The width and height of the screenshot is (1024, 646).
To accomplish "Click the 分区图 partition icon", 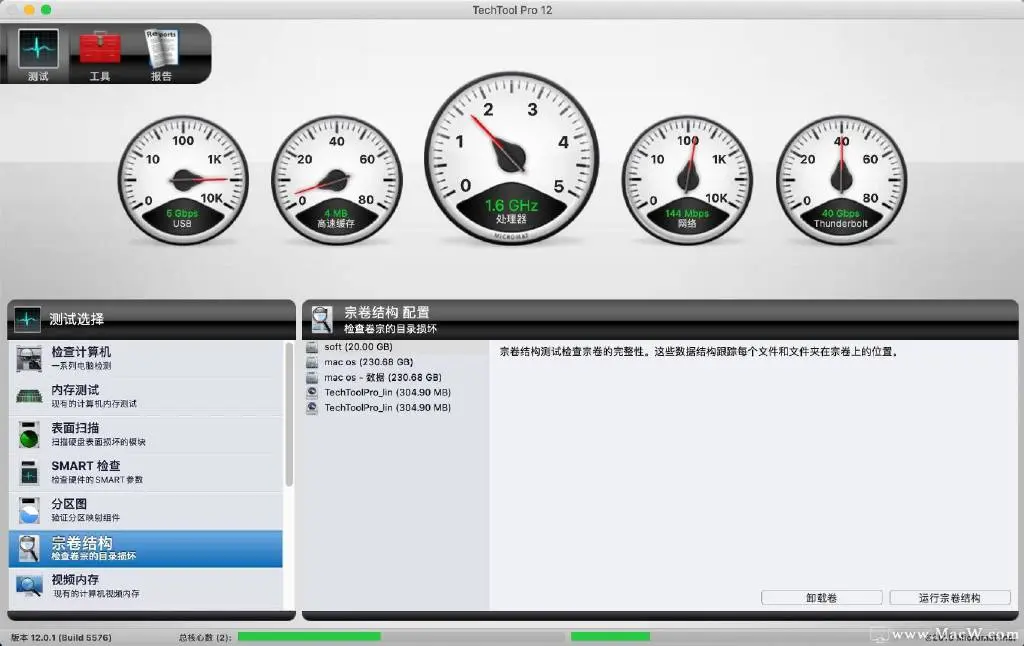I will pos(29,511).
